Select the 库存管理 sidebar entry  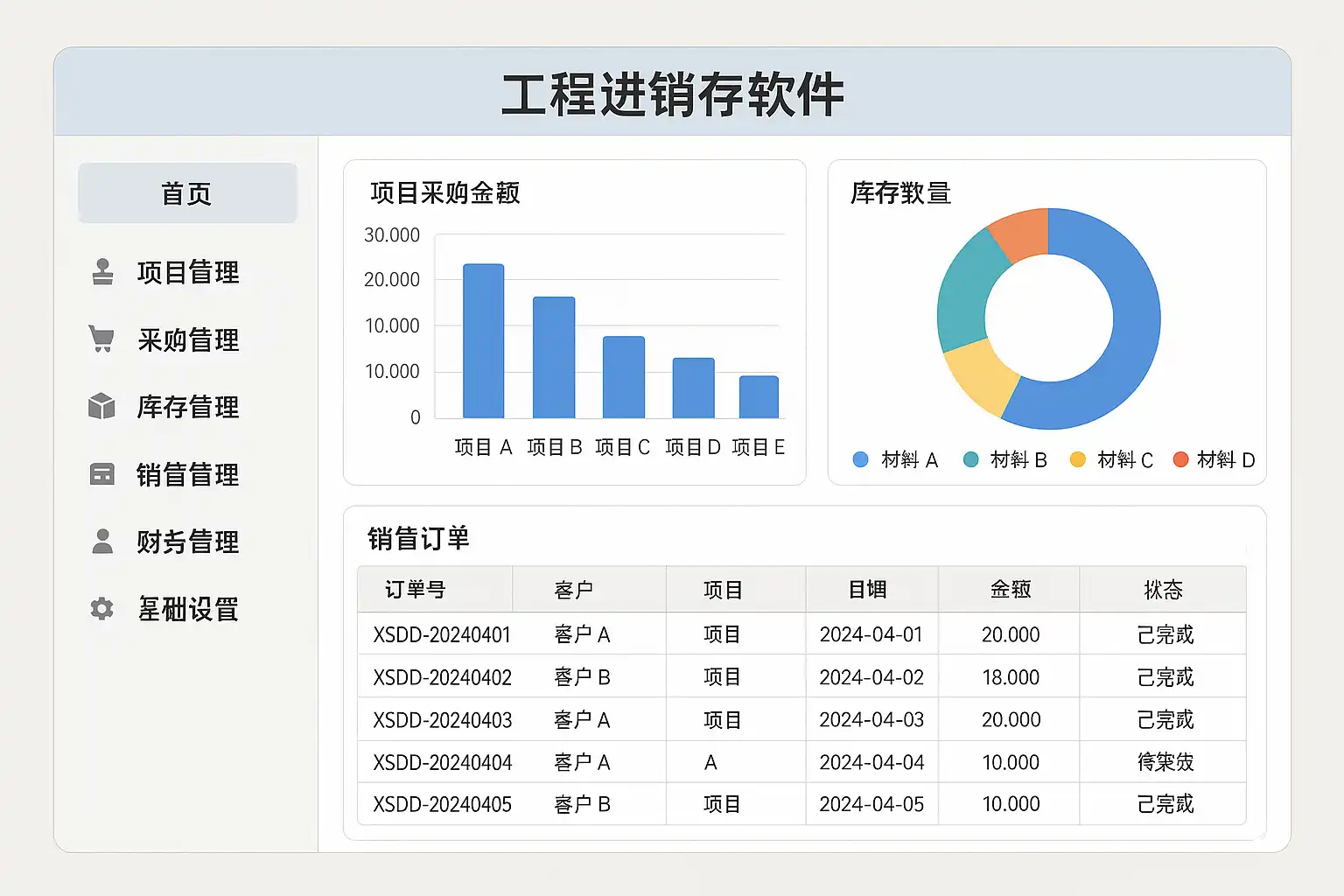(x=187, y=407)
